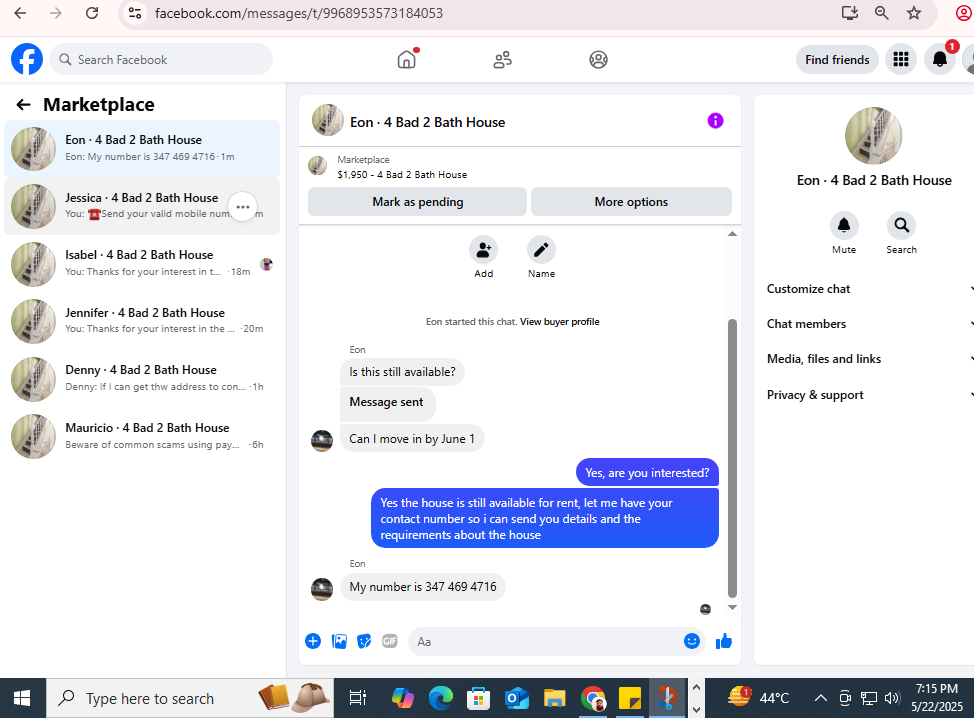This screenshot has height=718, width=974.
Task: Open Outlook from taskbar
Action: [x=516, y=699]
